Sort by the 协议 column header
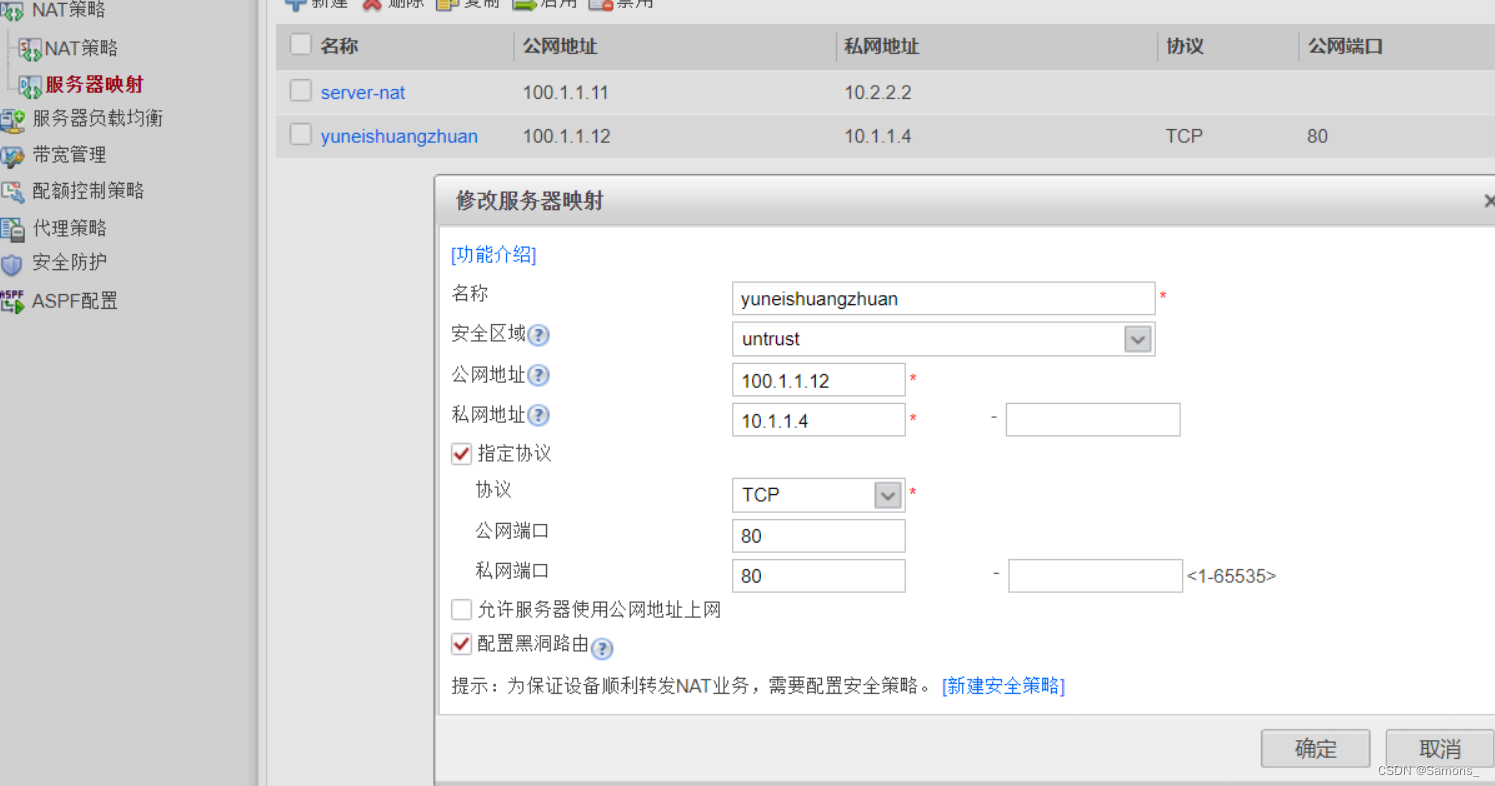 (1184, 46)
